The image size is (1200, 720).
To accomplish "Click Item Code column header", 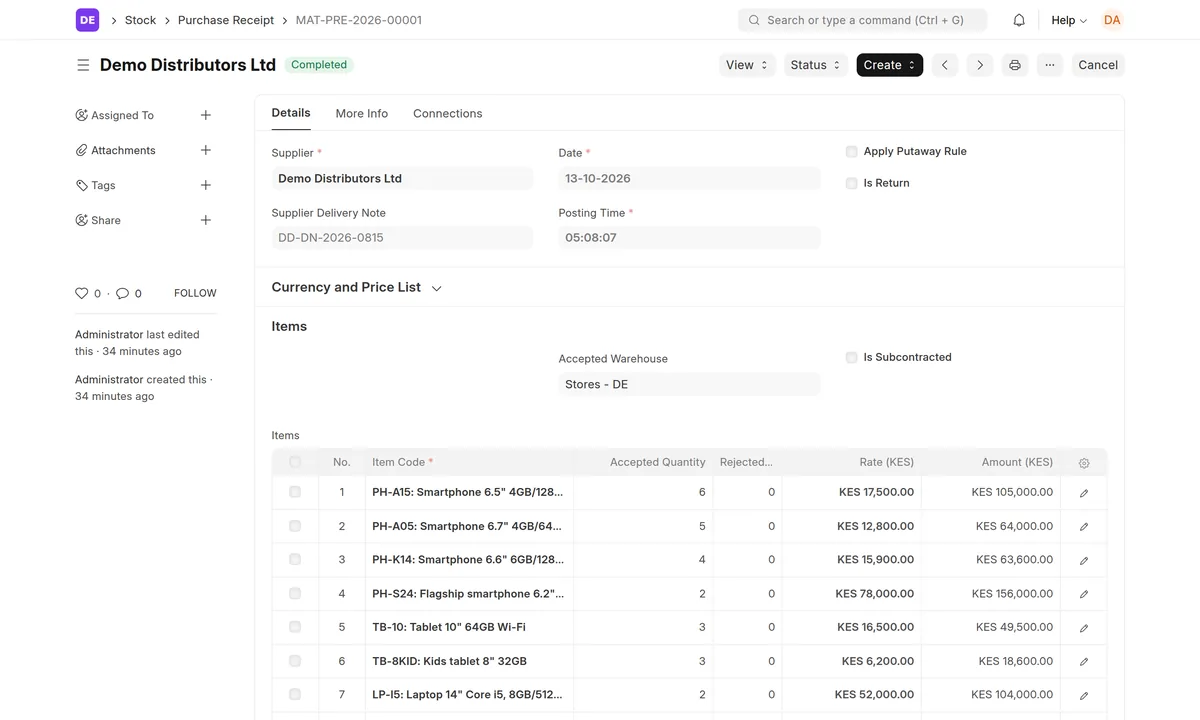I will point(469,462).
